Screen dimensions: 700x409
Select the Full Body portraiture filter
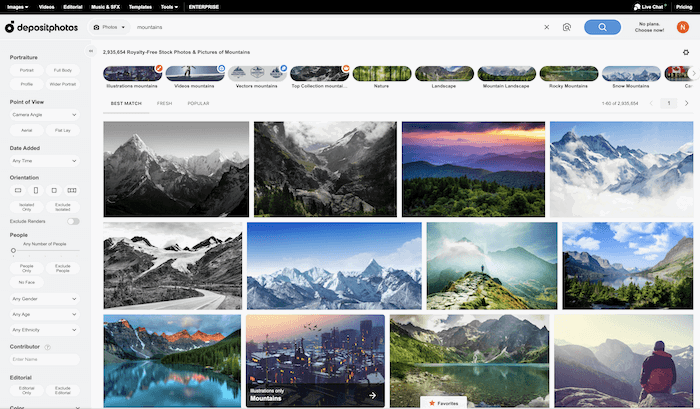pos(62,70)
